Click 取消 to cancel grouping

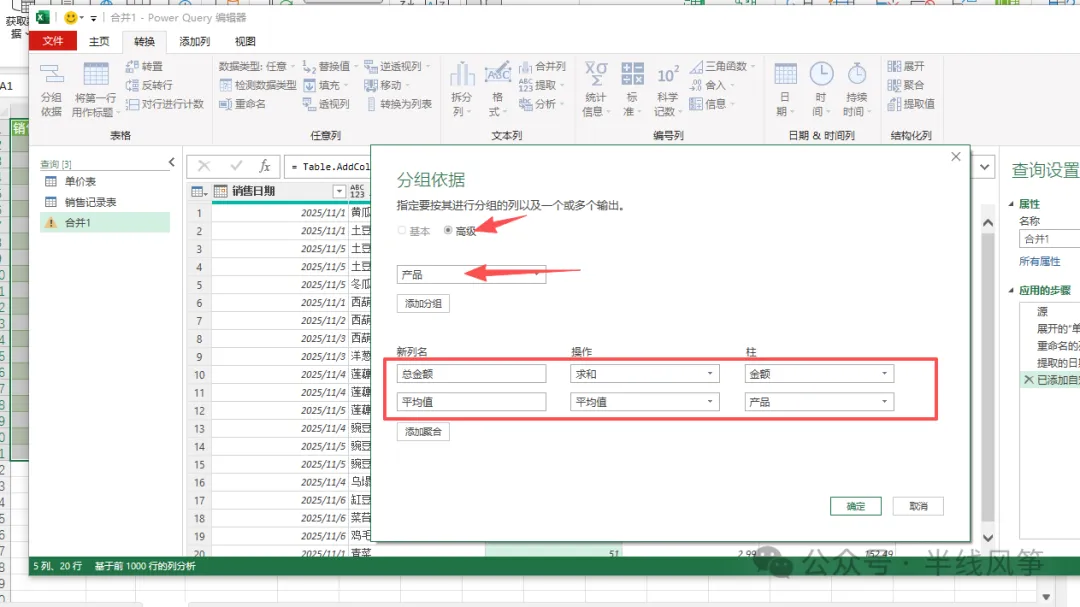click(918, 506)
